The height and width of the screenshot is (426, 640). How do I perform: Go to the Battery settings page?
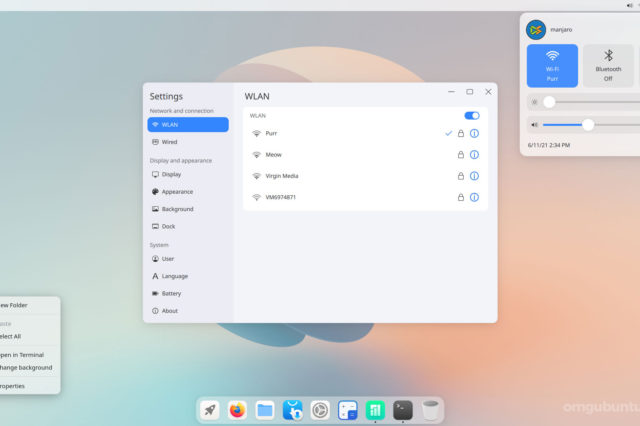[x=171, y=293]
